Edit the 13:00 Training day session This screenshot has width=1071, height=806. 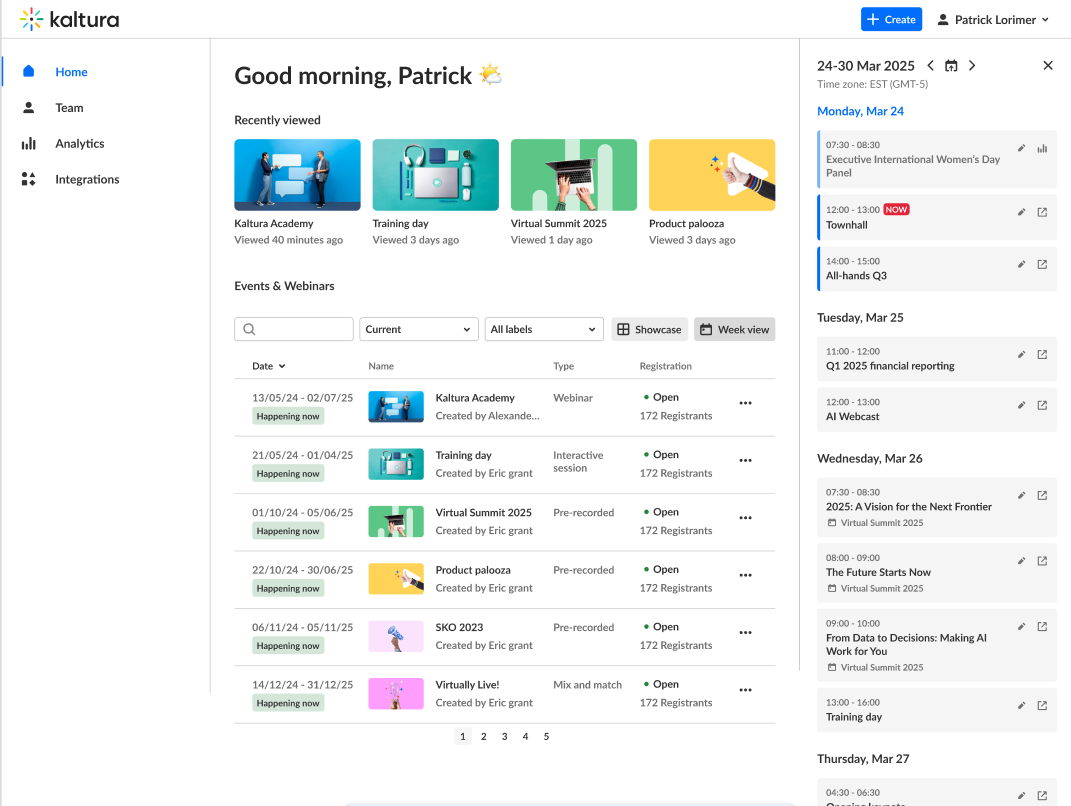tap(1021, 706)
